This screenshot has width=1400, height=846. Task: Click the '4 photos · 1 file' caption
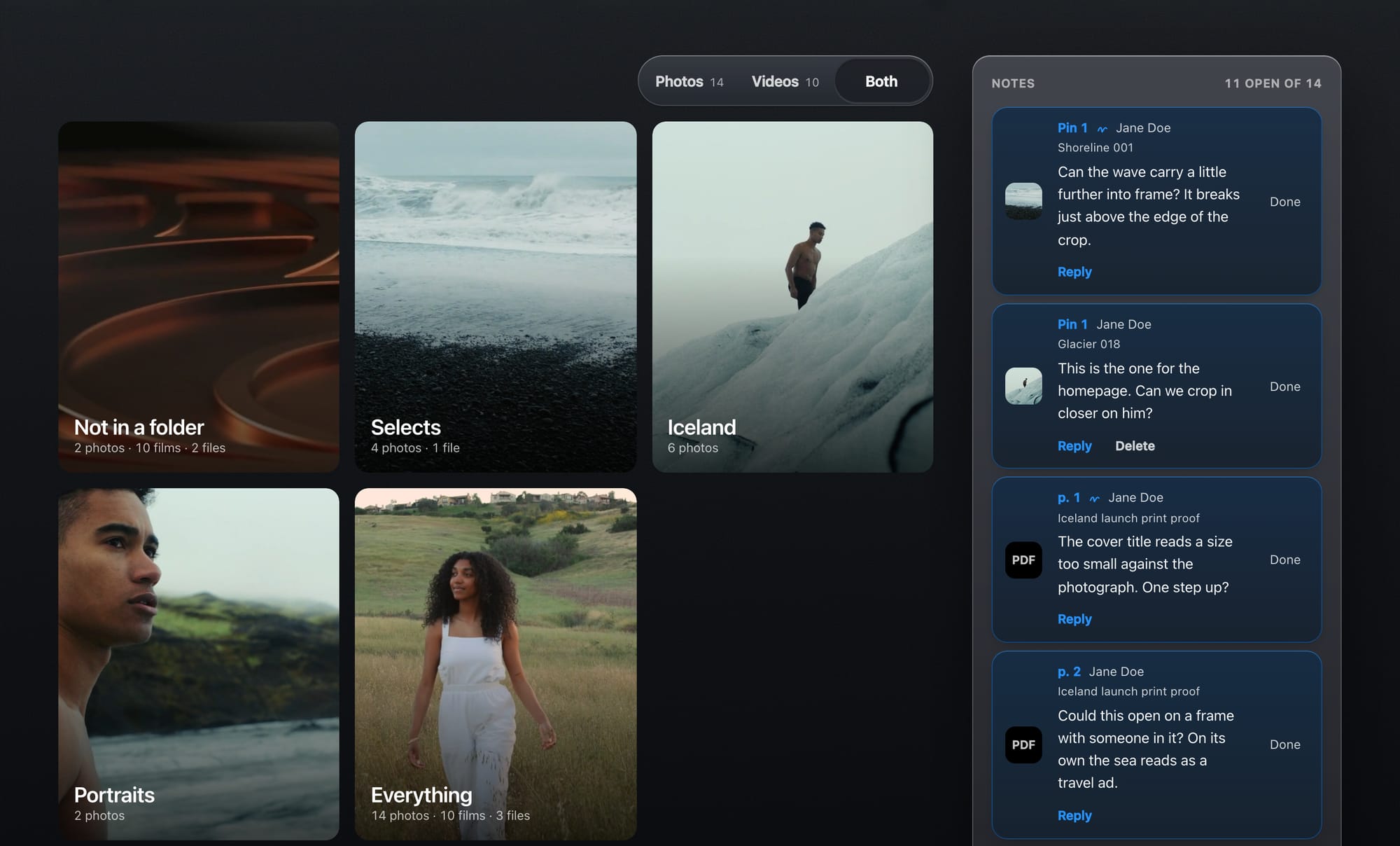tap(415, 448)
